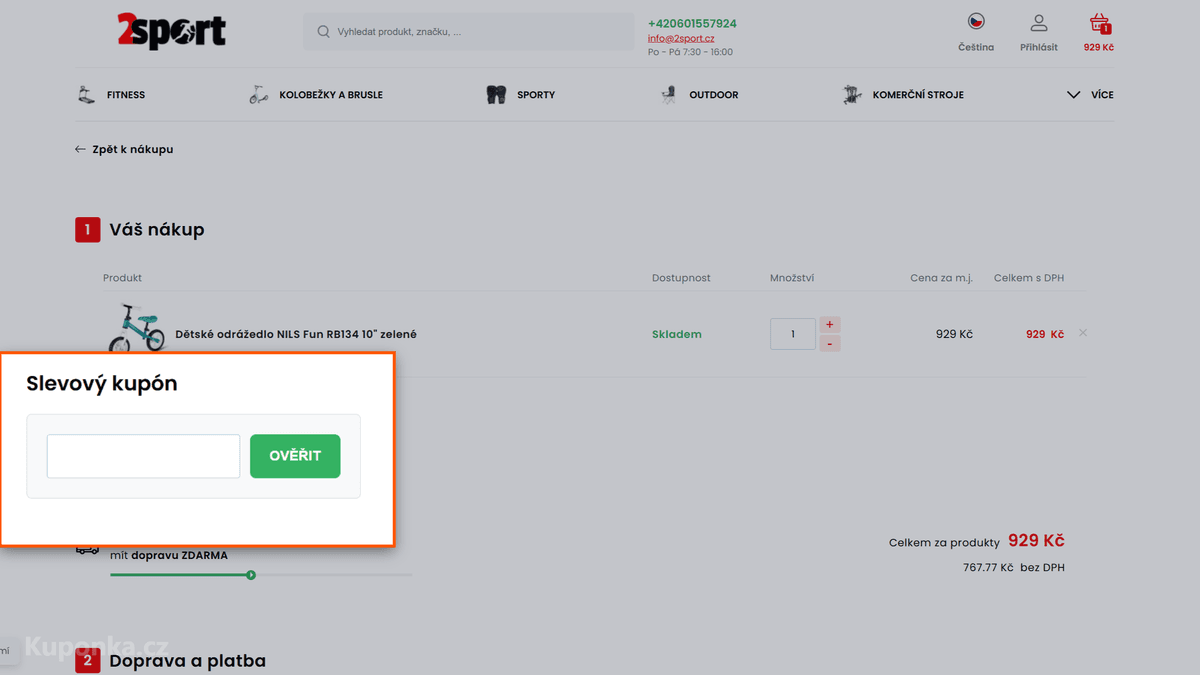This screenshot has width=1200, height=675.
Task: Click the Přihlásit user icon
Action: point(1039,22)
